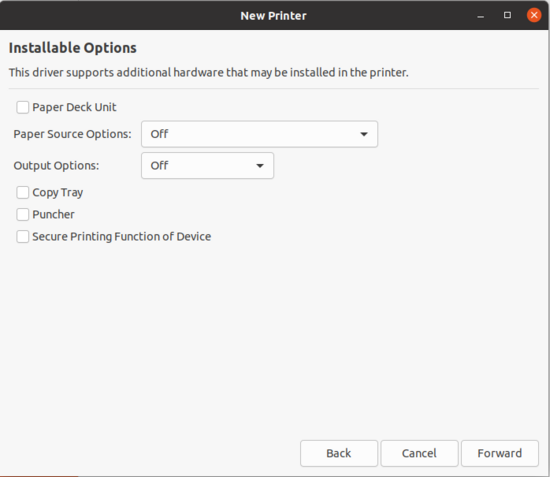Open the Paper Source Options combo box
Screen dimensions: 550x477
click(x=259, y=134)
